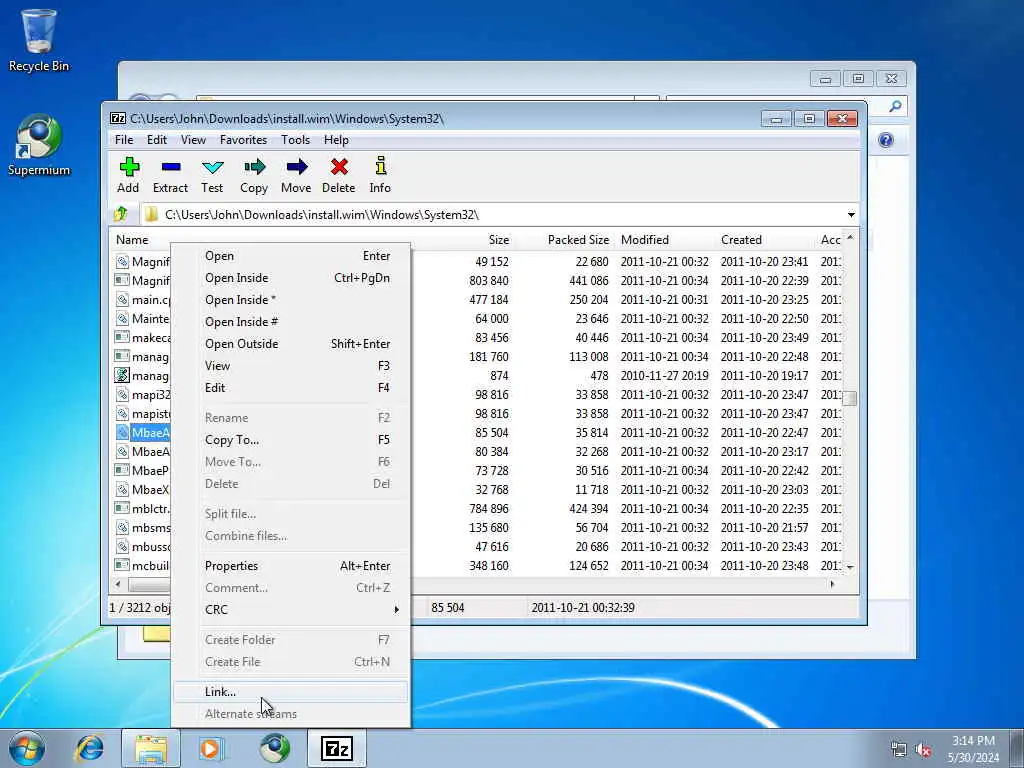Click created date 2011-10-20 21:57
Viewport: 1024px width, 768px height.
pyautogui.click(x=764, y=527)
